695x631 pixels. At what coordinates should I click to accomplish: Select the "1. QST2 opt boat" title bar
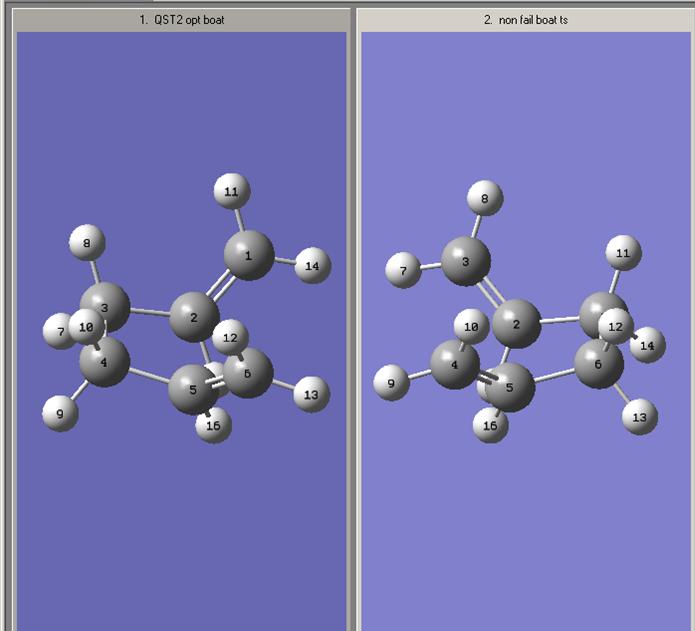[181, 20]
